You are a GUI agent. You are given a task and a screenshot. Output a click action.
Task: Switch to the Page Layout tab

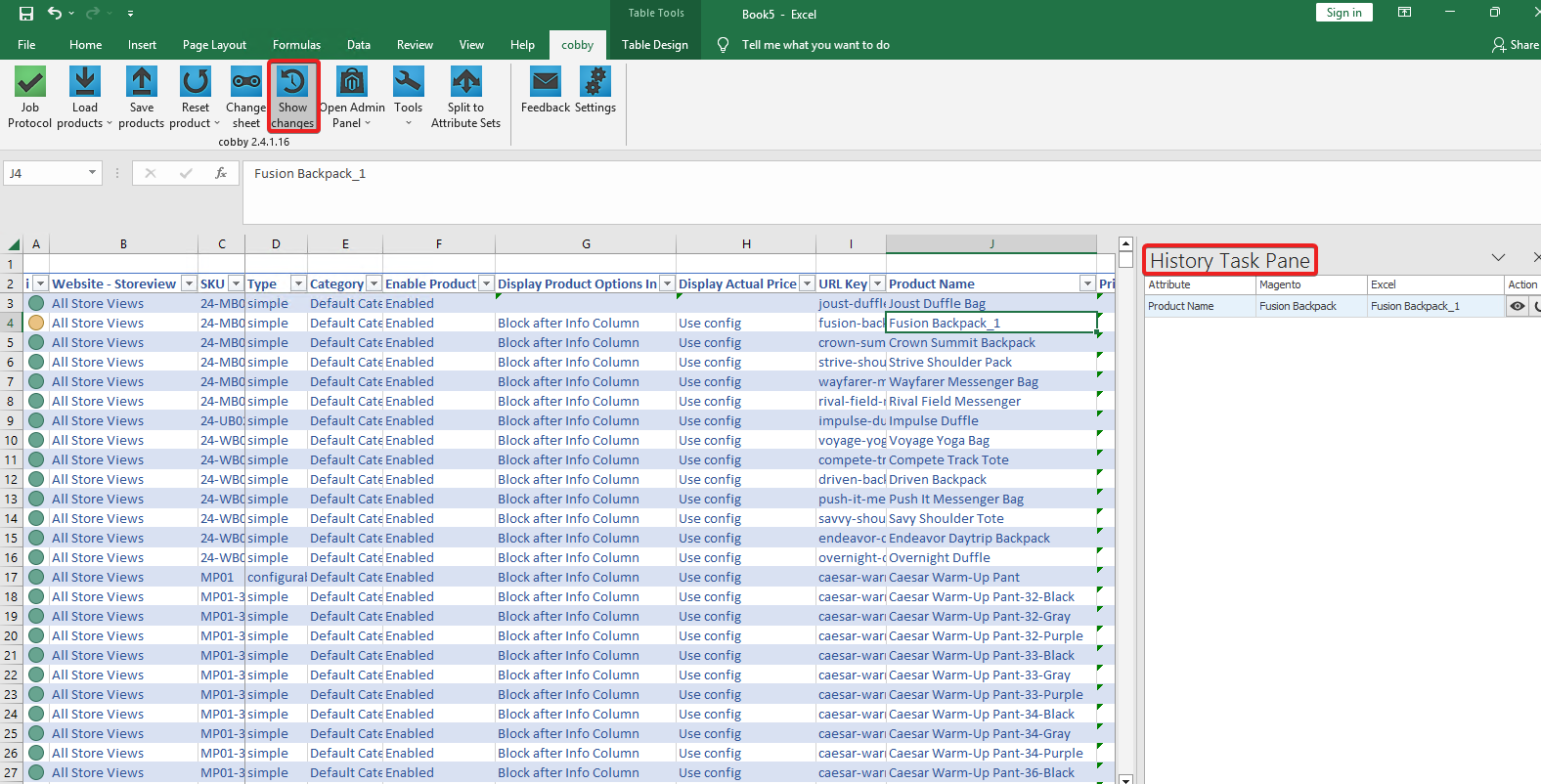[x=214, y=45]
